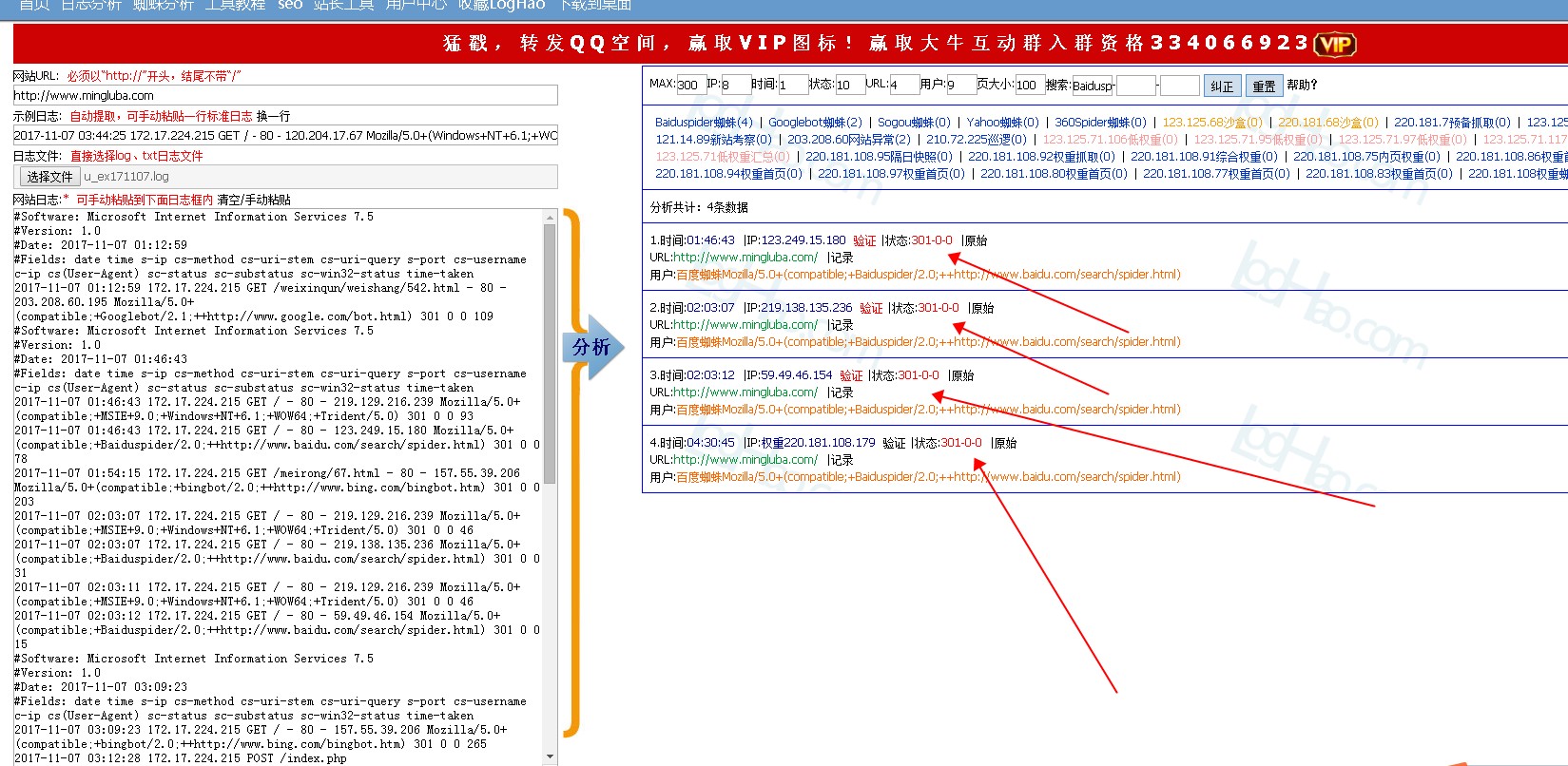Filter by Googlebot蜘蛛(2) link
The width and height of the screenshot is (1568, 766).
click(815, 122)
